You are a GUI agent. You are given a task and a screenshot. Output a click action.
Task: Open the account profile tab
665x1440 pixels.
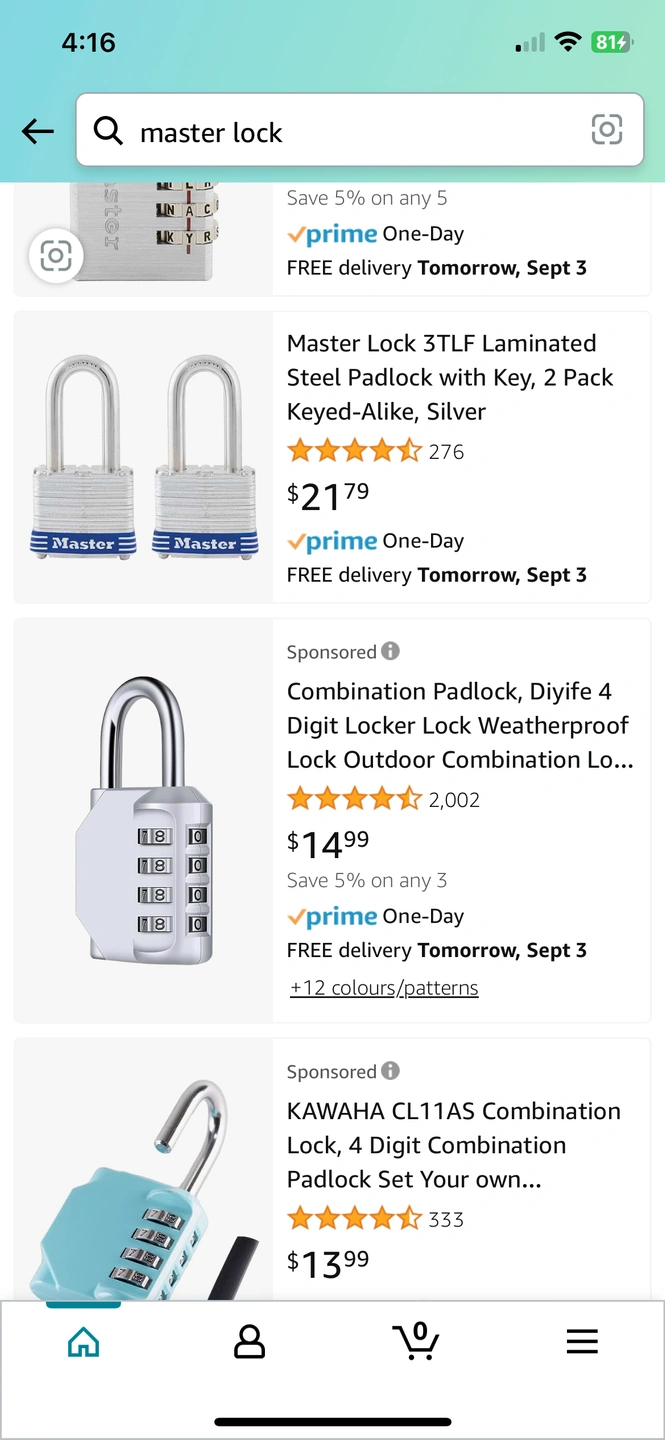(249, 1341)
